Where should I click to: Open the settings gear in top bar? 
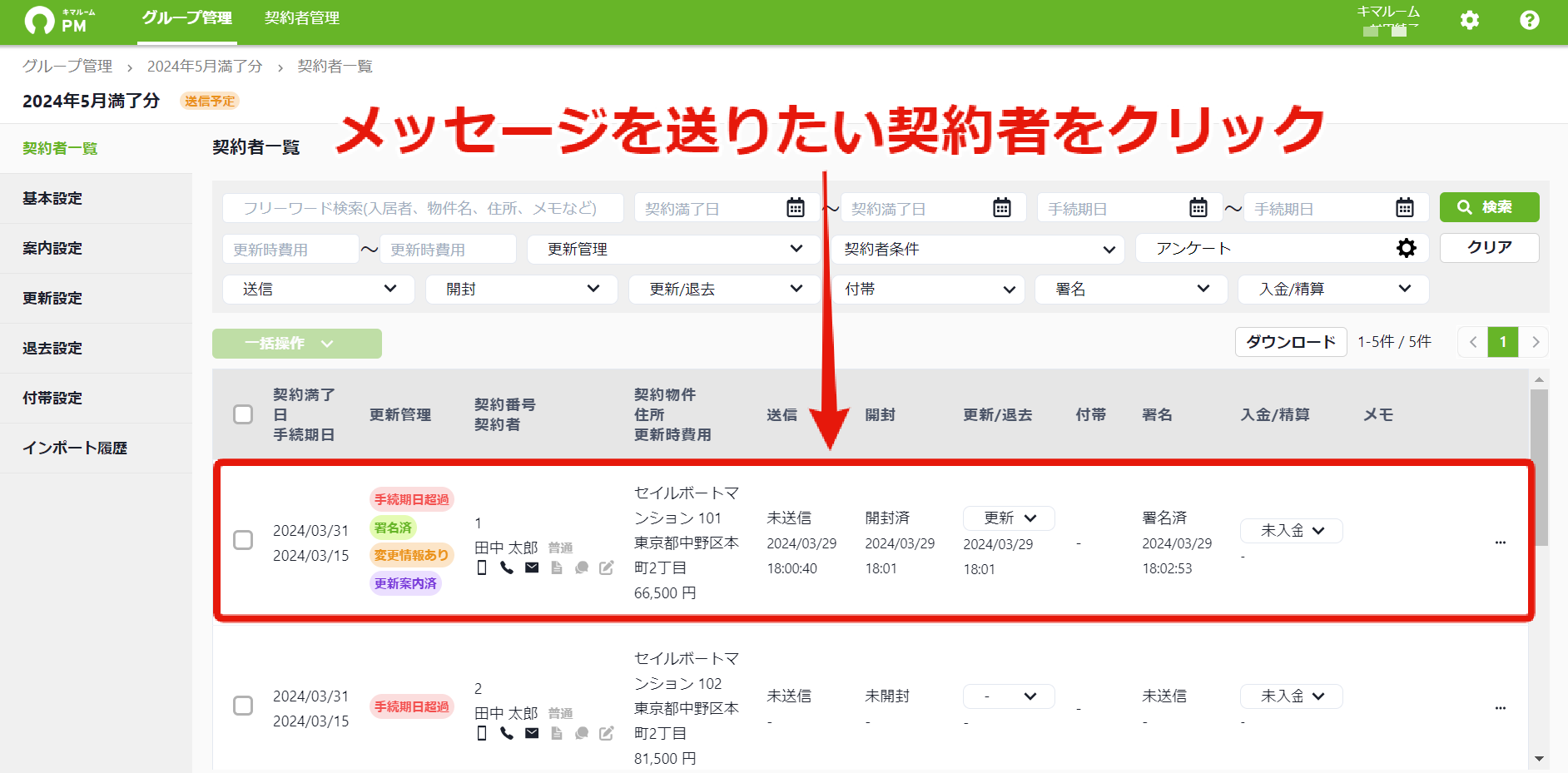pos(1470,20)
